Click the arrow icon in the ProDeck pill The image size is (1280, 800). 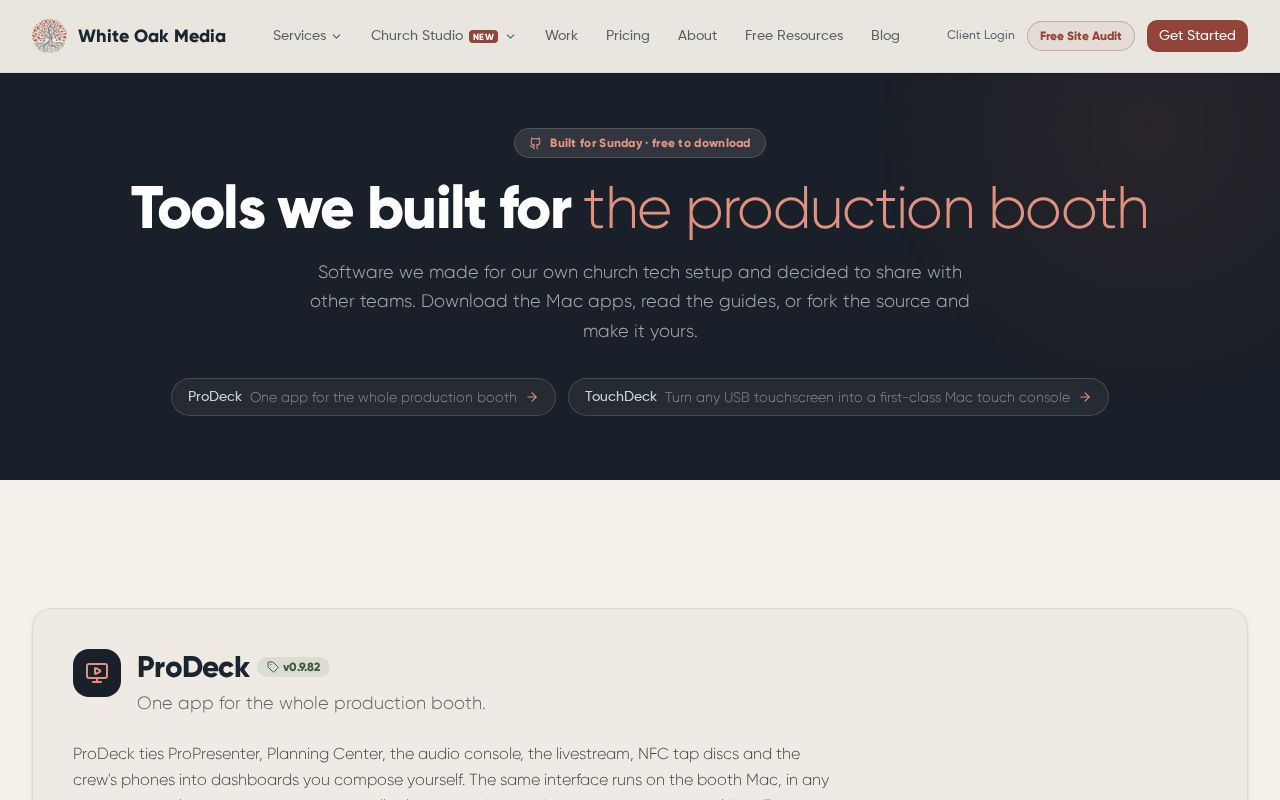pos(532,397)
